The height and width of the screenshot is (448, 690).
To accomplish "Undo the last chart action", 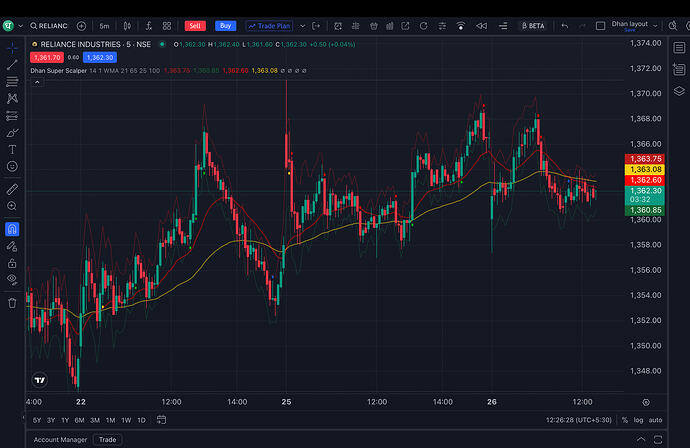I will 565,26.
